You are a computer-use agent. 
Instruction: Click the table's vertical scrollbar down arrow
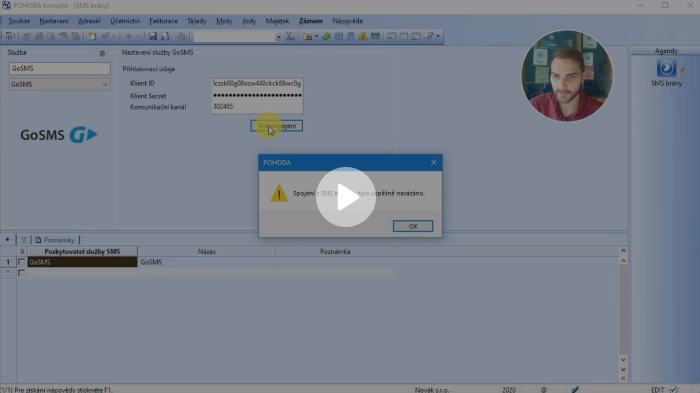click(623, 360)
